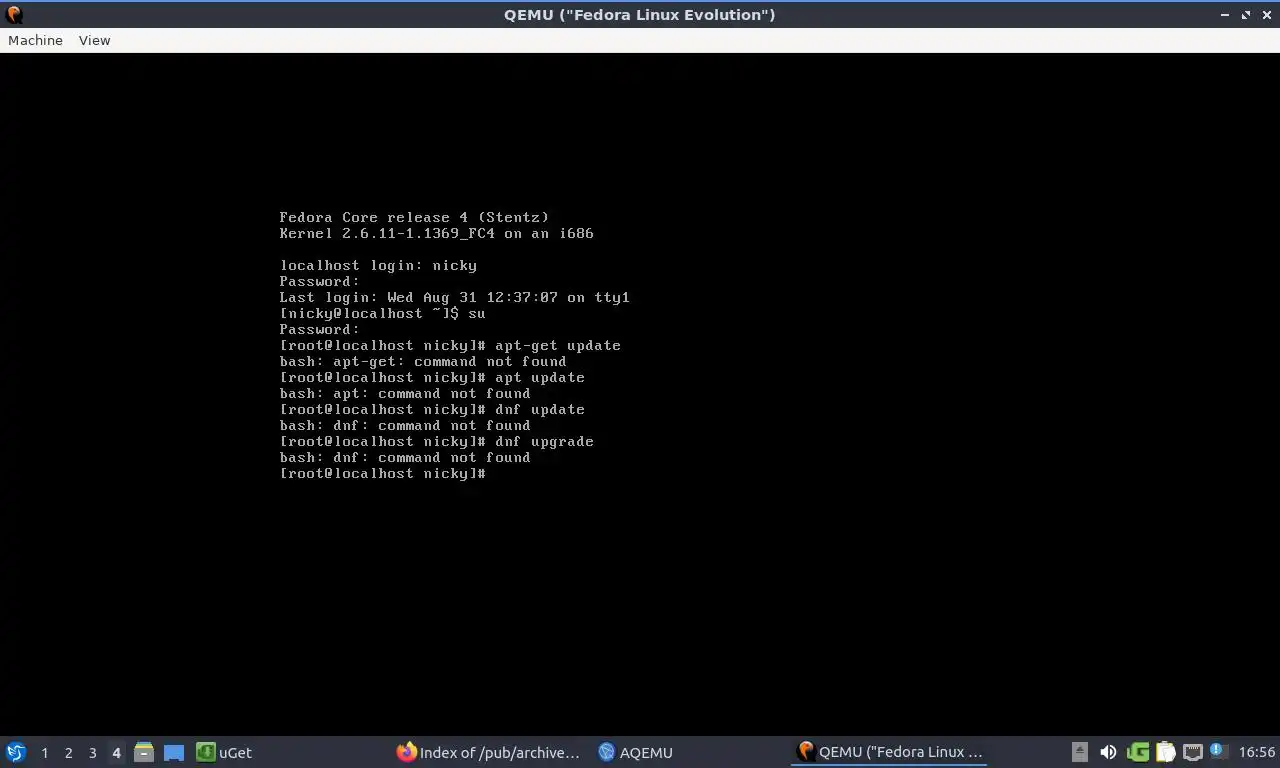The height and width of the screenshot is (768, 1280).
Task: Open the update notifier tray icon
Action: [1218, 751]
